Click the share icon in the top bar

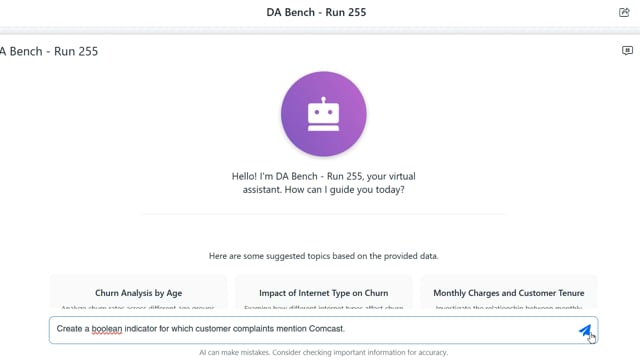click(624, 12)
